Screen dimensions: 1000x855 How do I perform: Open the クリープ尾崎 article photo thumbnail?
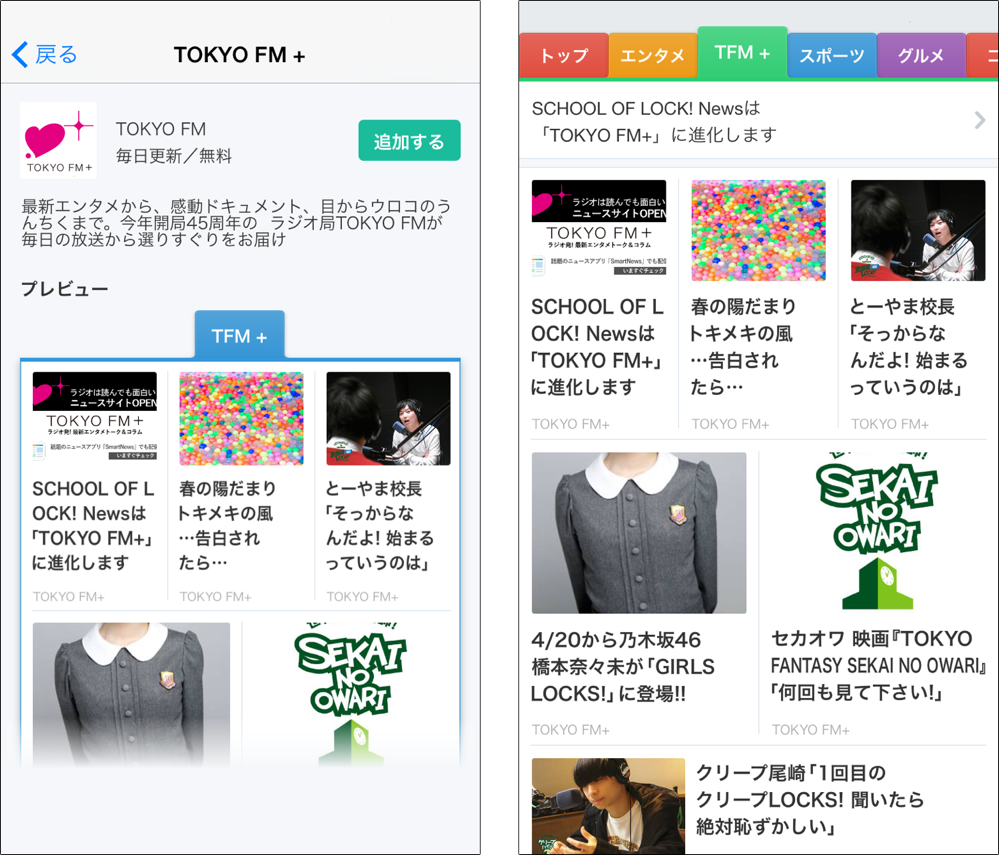coord(608,806)
